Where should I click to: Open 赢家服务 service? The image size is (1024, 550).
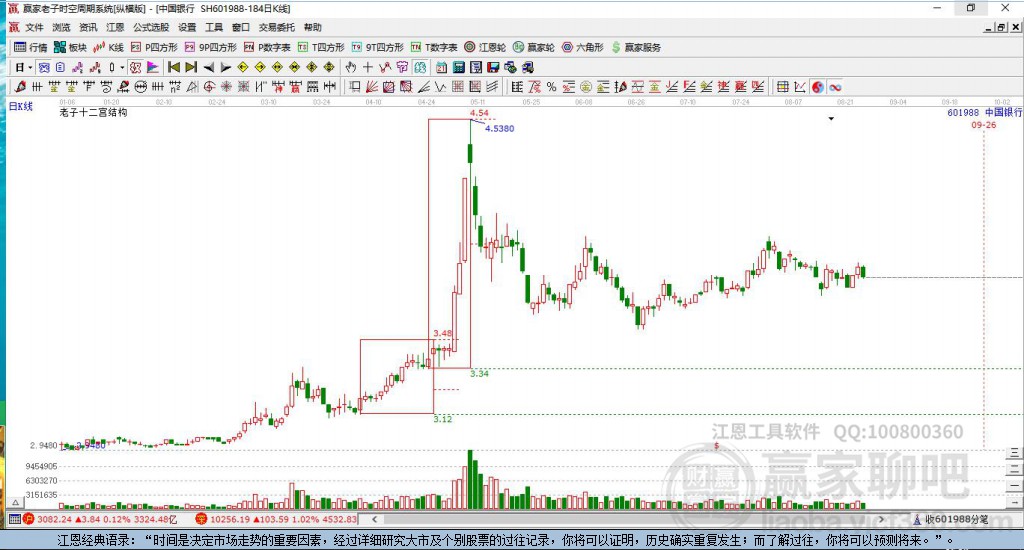[x=636, y=47]
